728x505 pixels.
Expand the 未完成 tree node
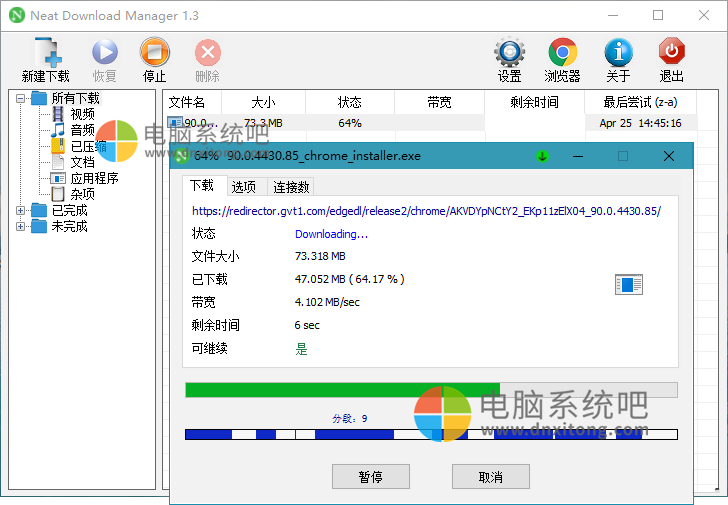click(20, 227)
